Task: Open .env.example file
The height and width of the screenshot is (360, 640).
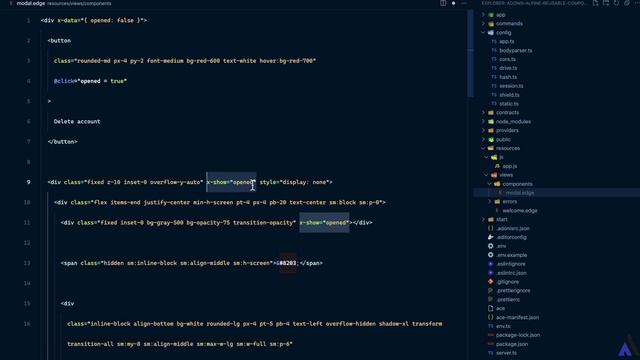Action: click(x=511, y=255)
